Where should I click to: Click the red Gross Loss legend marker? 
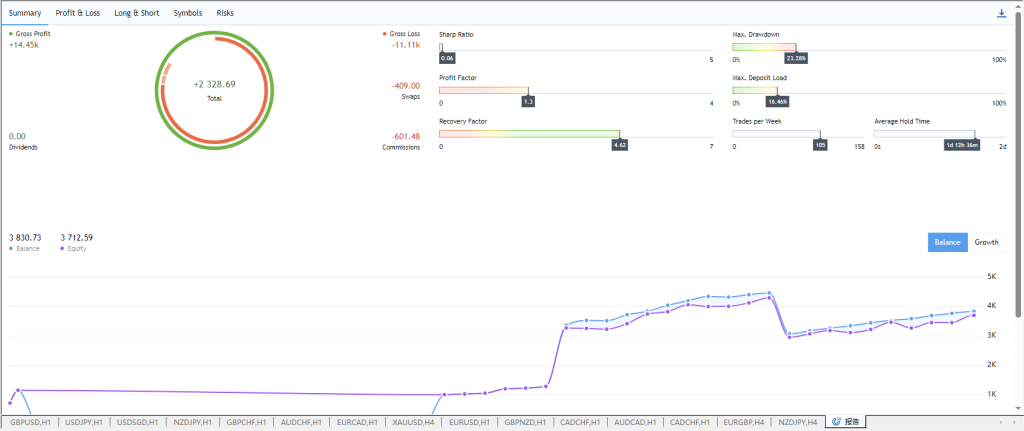pos(384,34)
